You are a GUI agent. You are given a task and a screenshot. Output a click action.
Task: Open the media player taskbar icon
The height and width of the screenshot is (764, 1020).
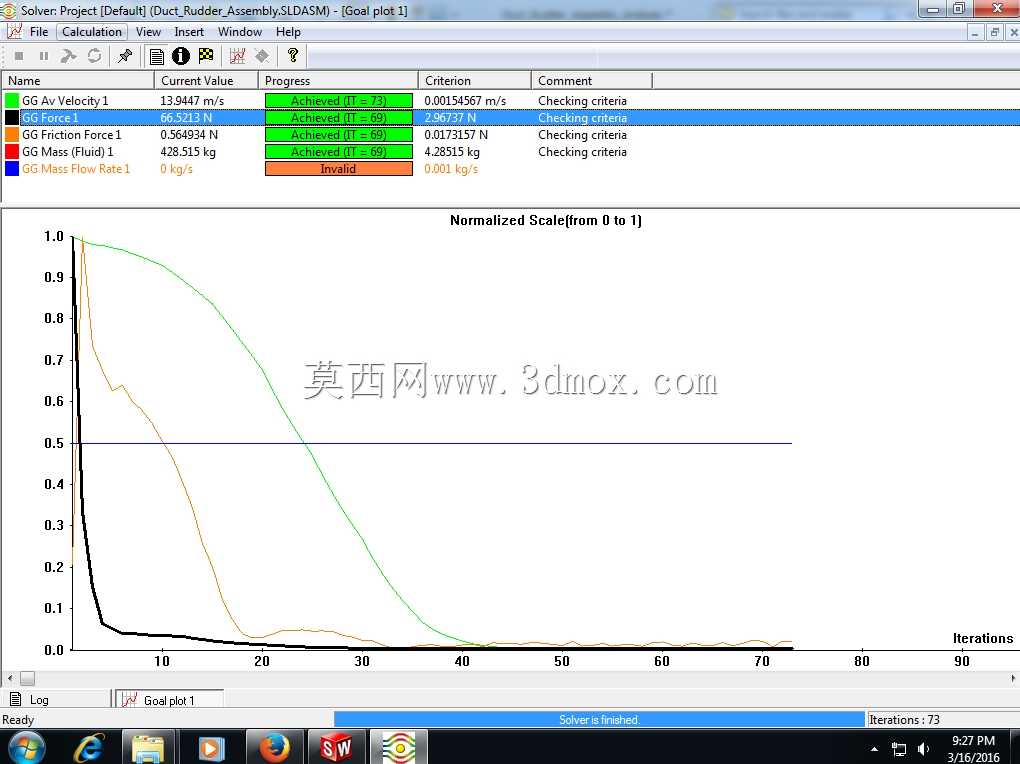[211, 747]
